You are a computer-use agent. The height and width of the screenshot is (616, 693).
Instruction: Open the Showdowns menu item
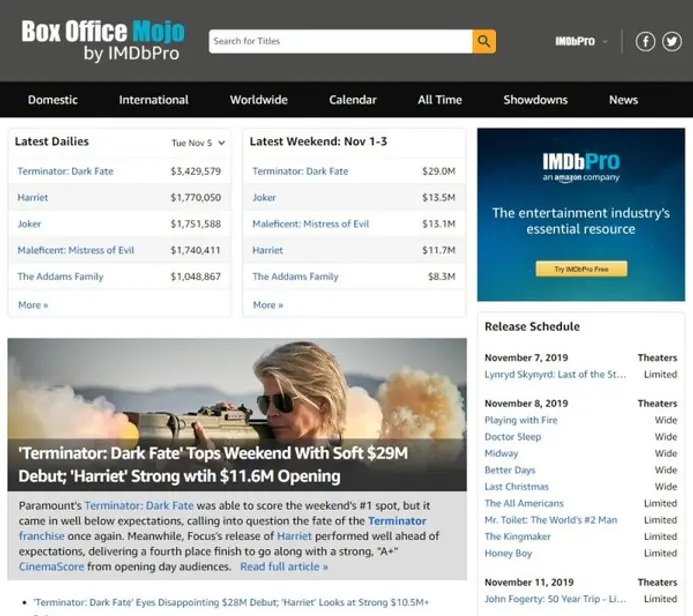pyautogui.click(x=535, y=100)
